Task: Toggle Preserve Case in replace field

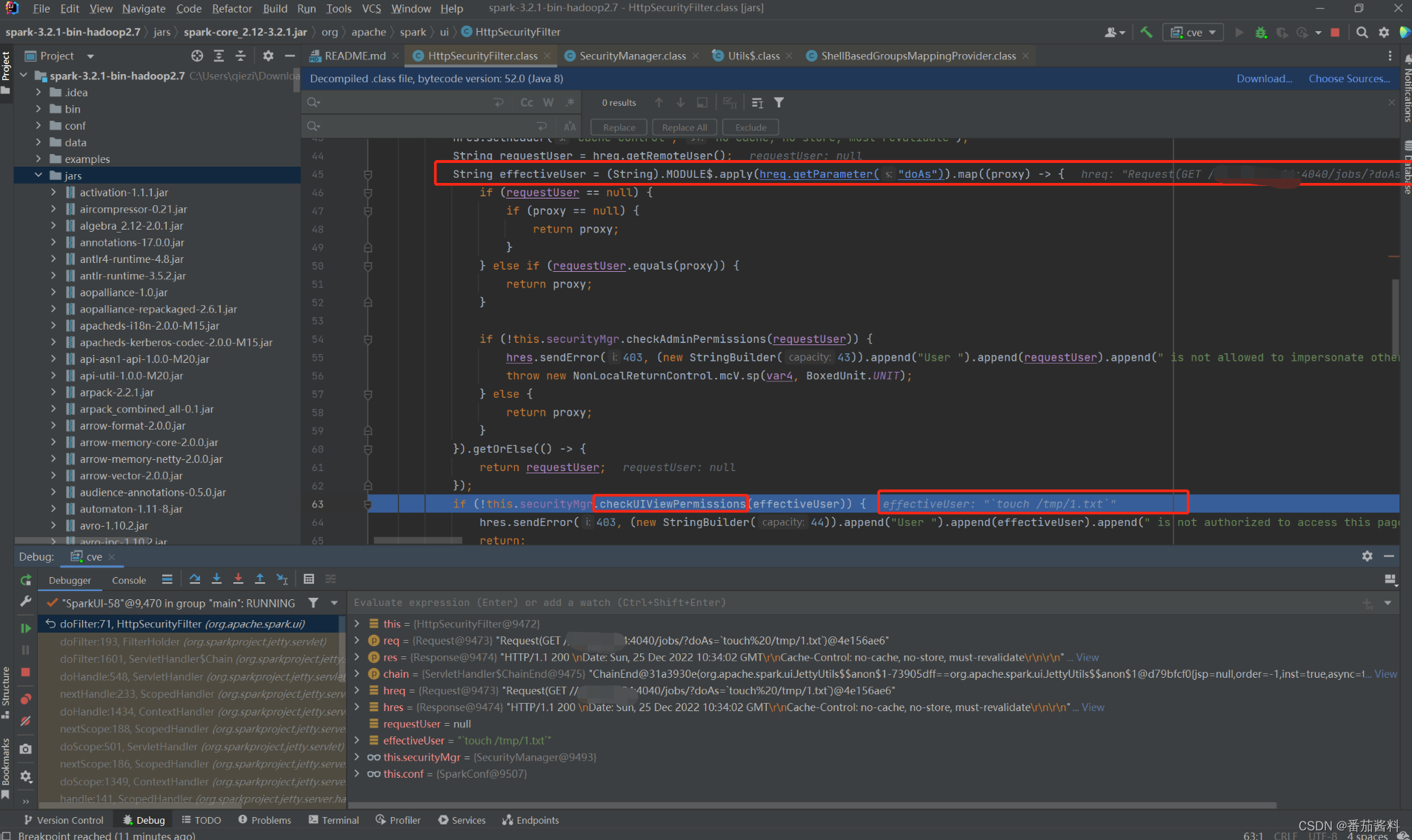Action: click(x=570, y=127)
